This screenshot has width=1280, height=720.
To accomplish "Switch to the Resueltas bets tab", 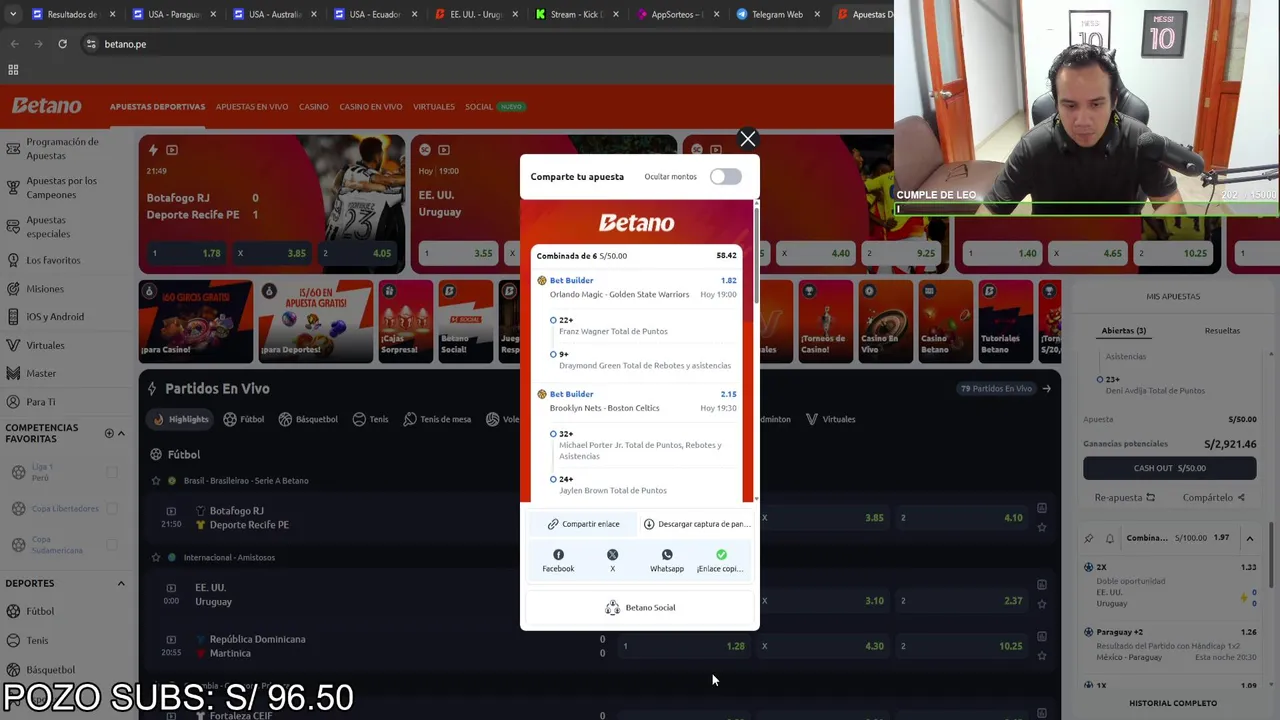I will click(1222, 331).
